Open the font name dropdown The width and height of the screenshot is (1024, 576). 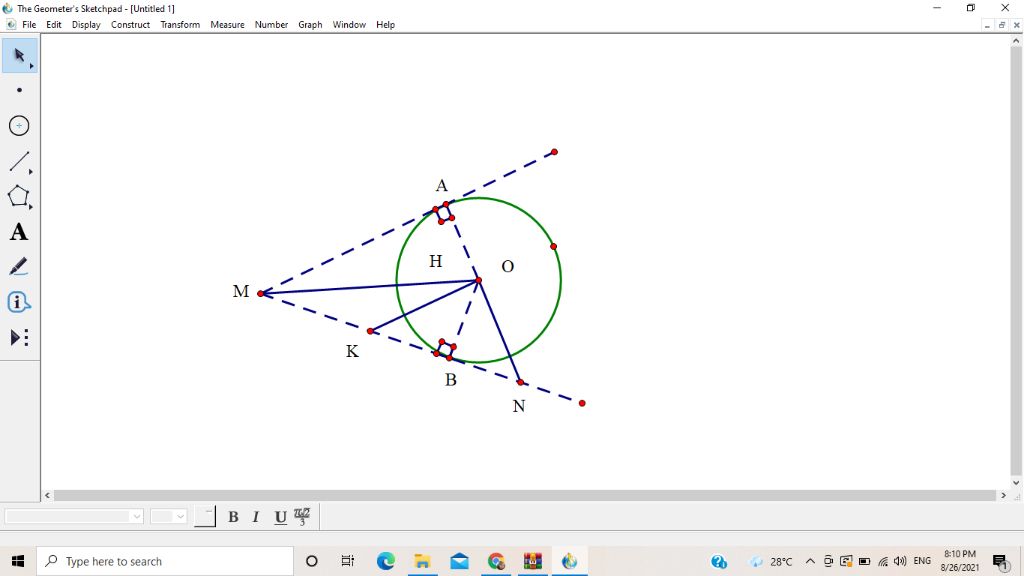(74, 517)
